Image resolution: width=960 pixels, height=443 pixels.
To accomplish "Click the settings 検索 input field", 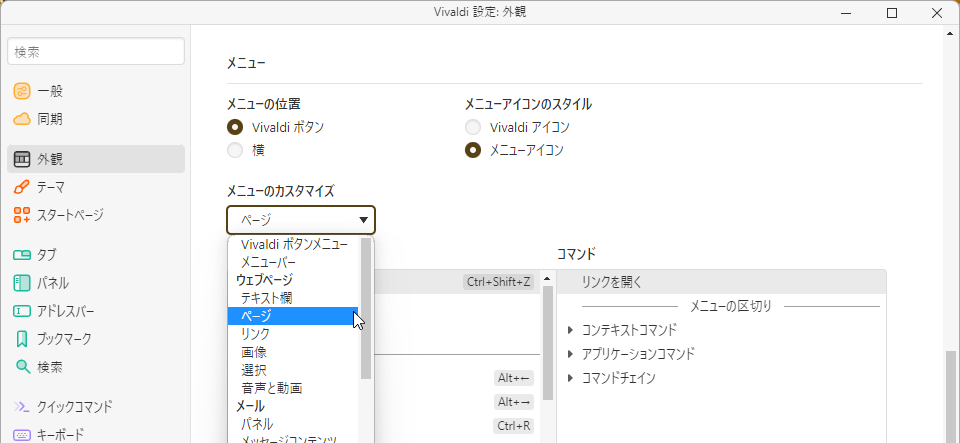I will 96,51.
